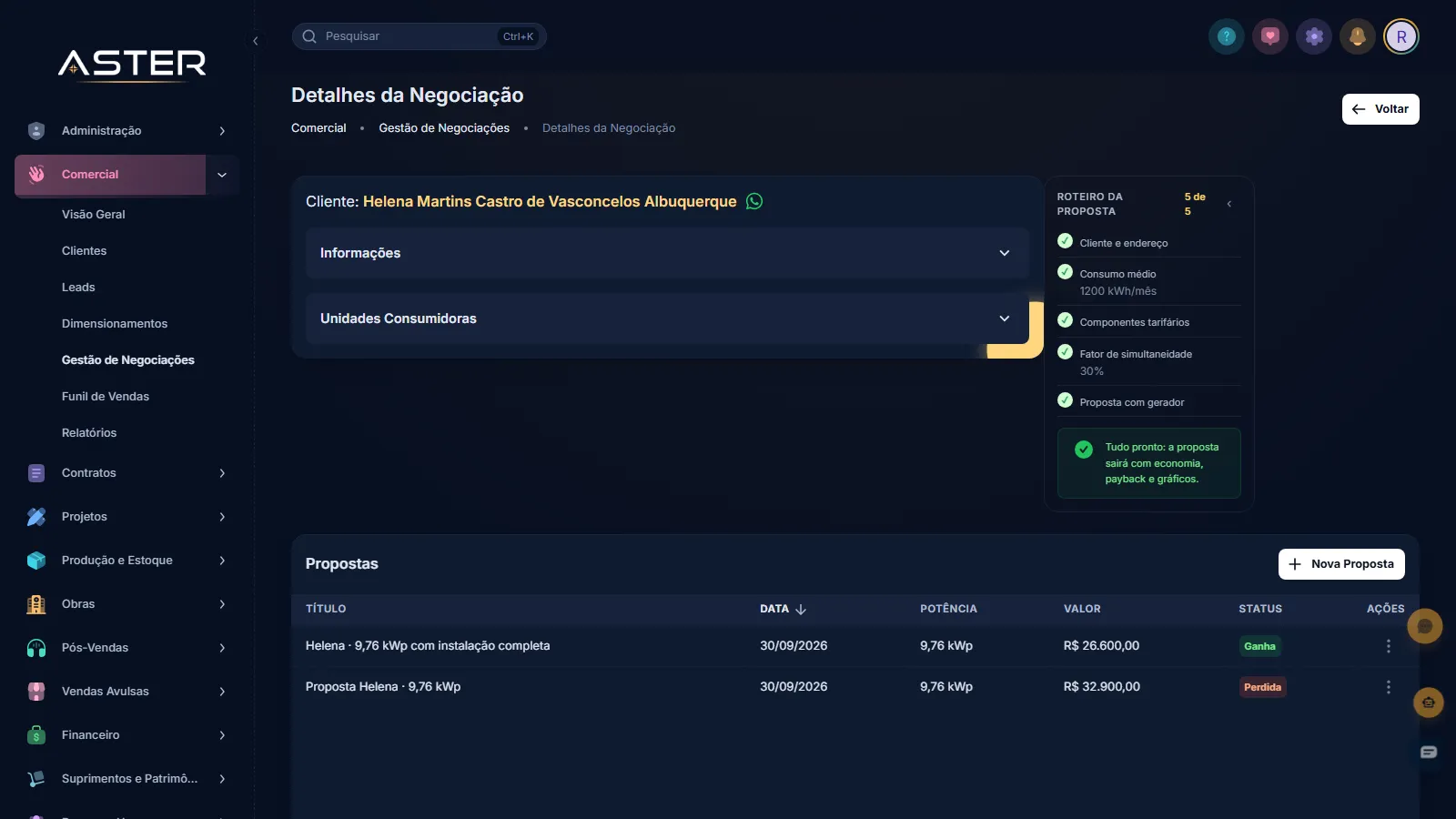The image size is (1456, 819).
Task: Go to Clientes in the sidebar
Action: click(x=84, y=251)
